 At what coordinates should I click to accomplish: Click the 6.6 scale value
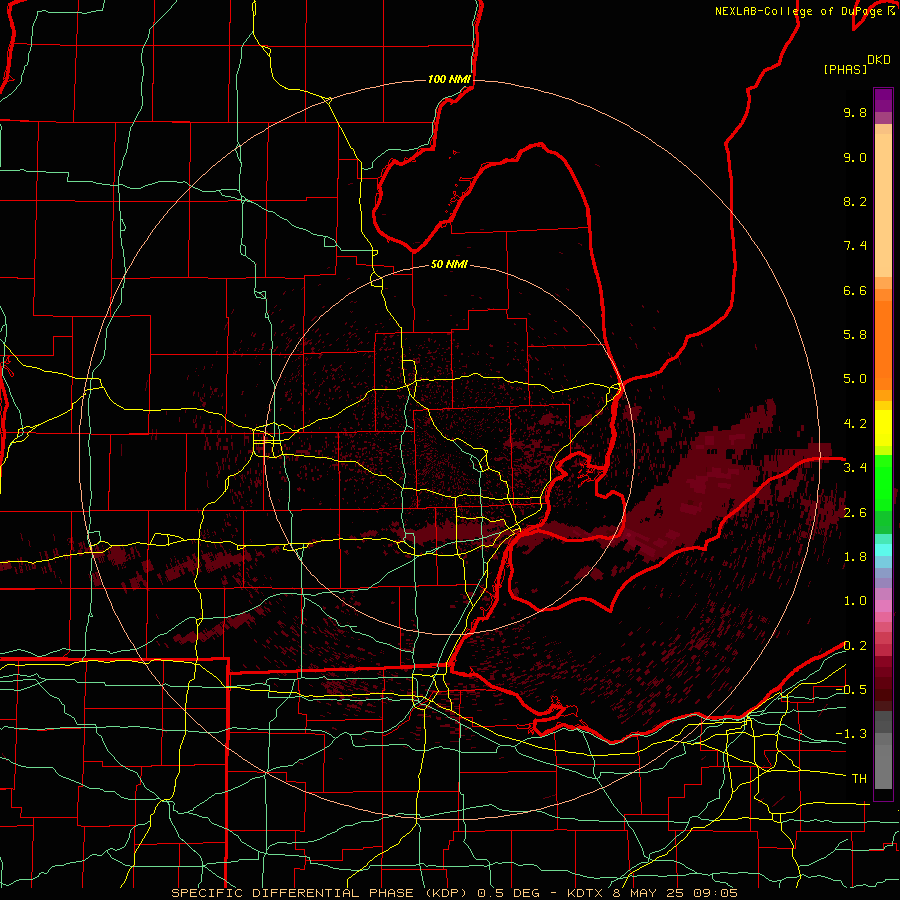pos(855,290)
